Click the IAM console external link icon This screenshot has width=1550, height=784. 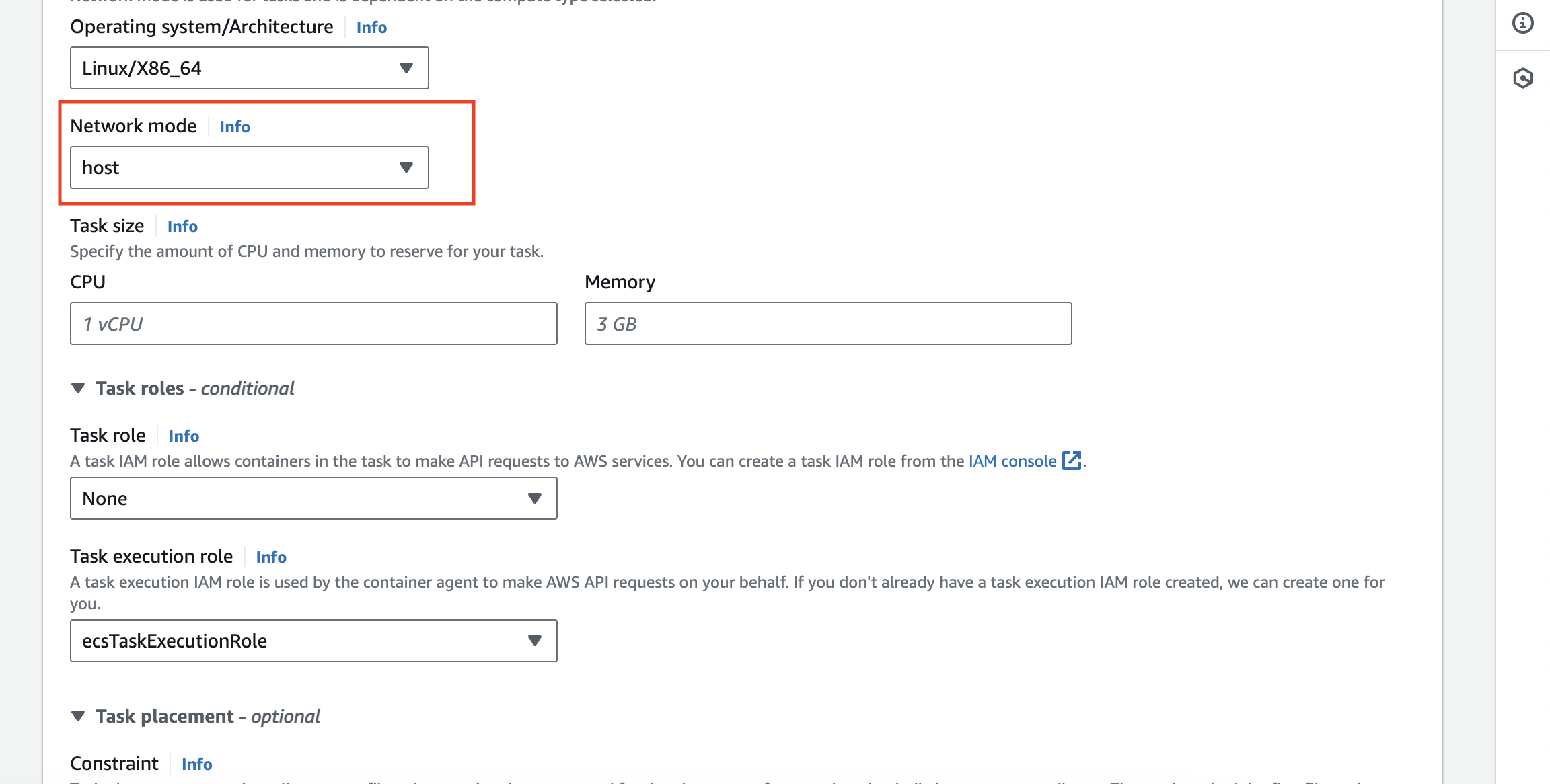[1072, 461]
